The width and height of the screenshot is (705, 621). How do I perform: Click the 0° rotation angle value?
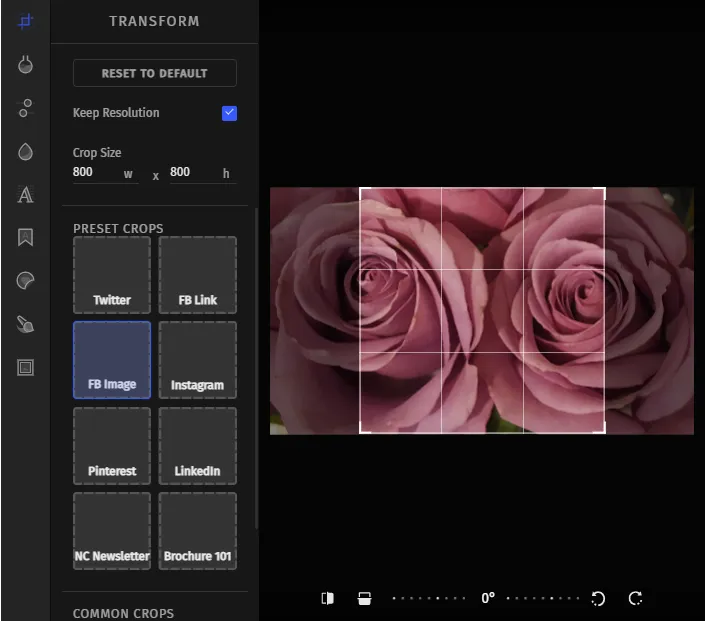pos(488,599)
